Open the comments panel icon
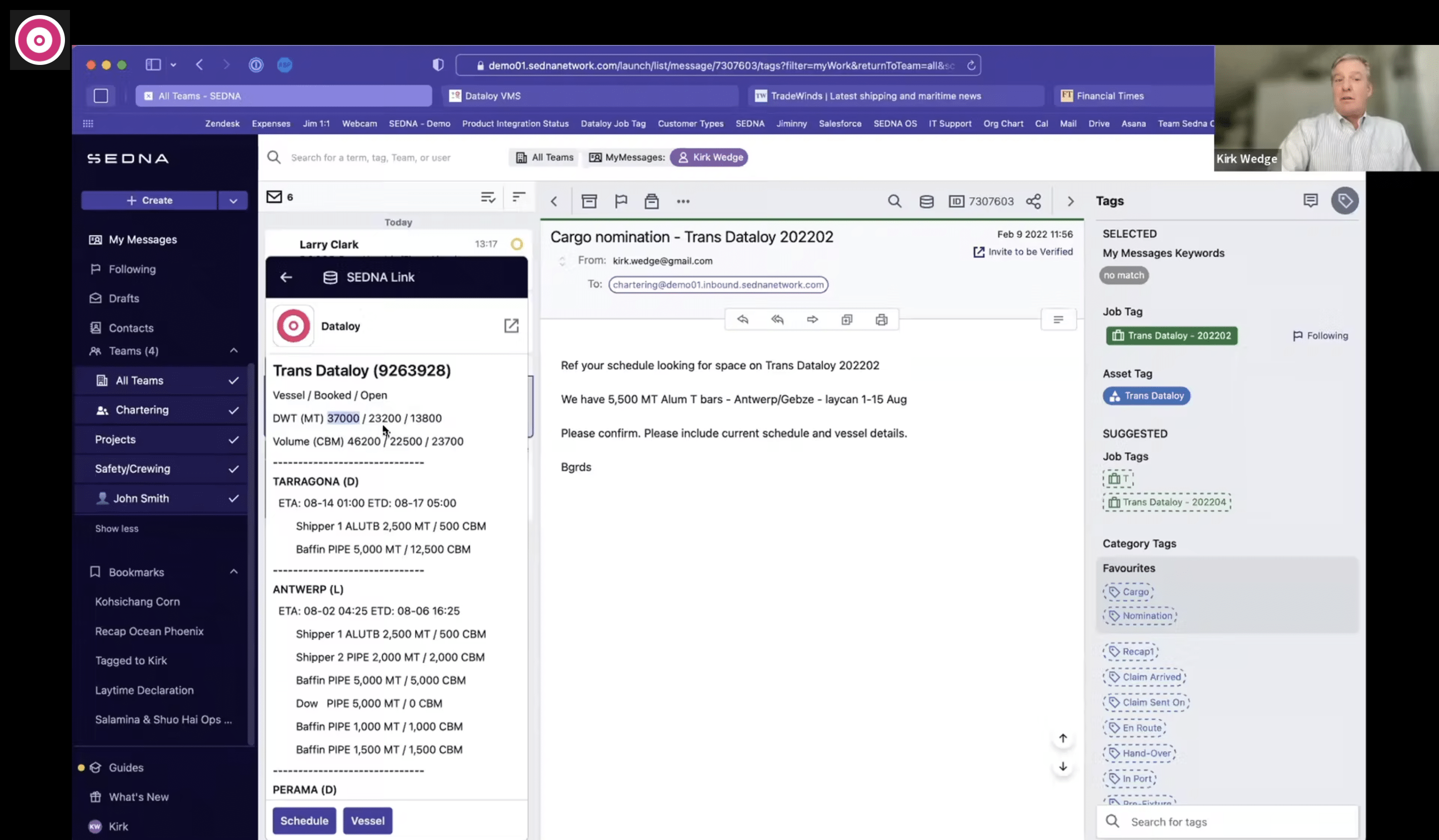The width and height of the screenshot is (1439, 840). pyautogui.click(x=1311, y=200)
